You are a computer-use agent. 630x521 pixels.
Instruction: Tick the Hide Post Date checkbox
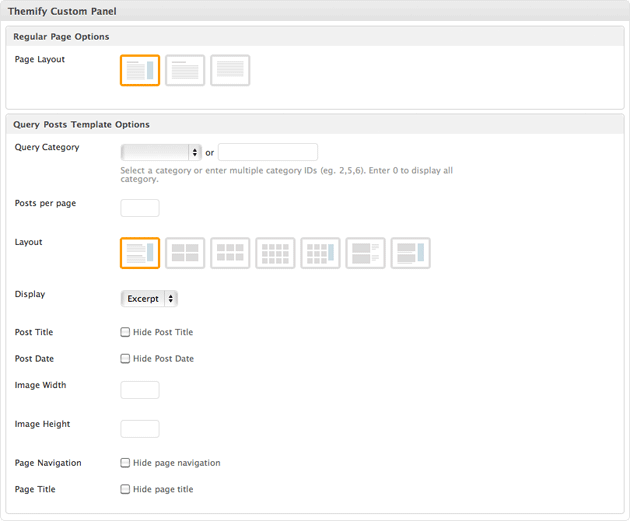[x=125, y=358]
